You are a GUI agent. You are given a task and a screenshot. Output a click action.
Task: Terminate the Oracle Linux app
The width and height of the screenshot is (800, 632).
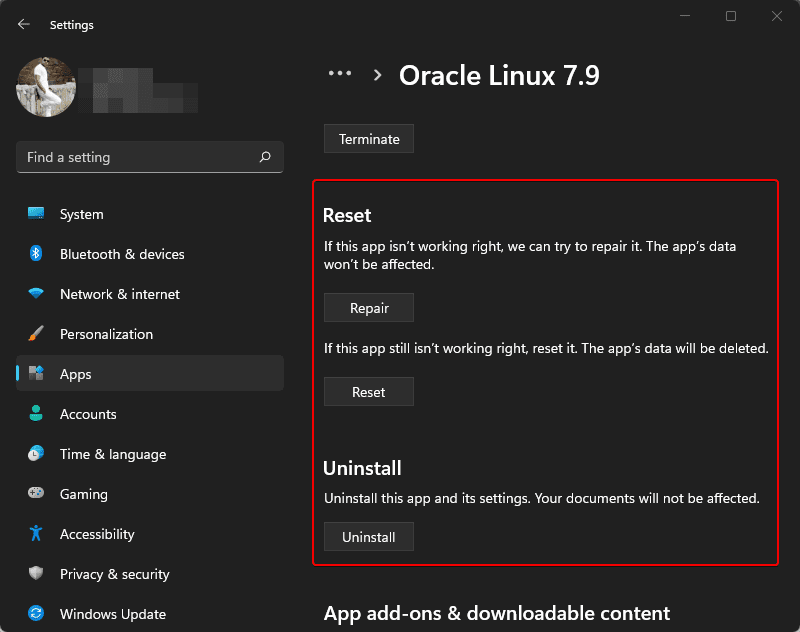(x=368, y=138)
